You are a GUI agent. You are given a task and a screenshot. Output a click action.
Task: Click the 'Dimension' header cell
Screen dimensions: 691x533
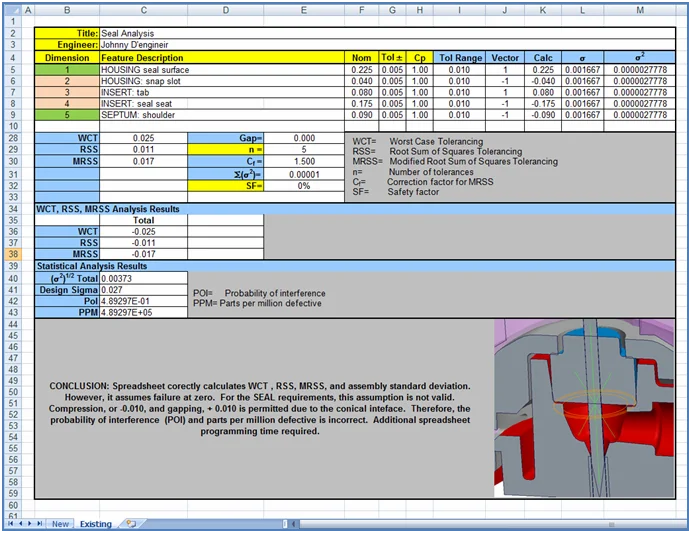click(67, 58)
